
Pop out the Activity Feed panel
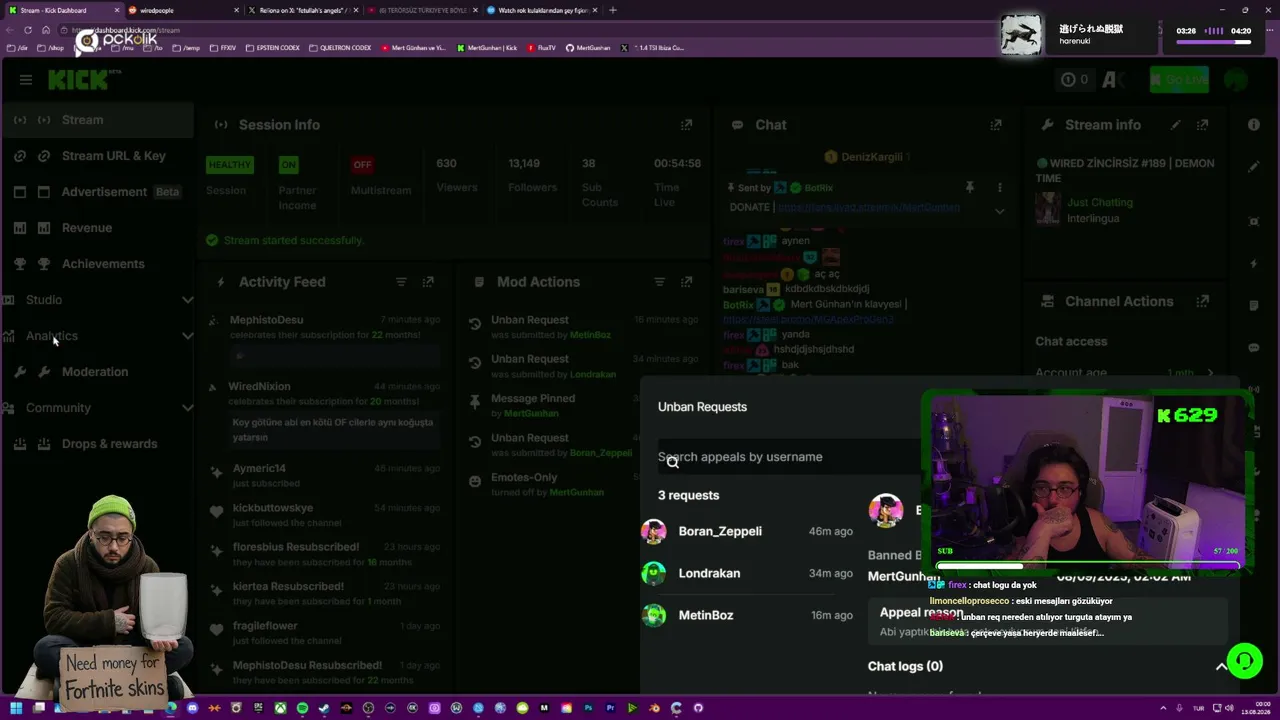[x=428, y=282]
